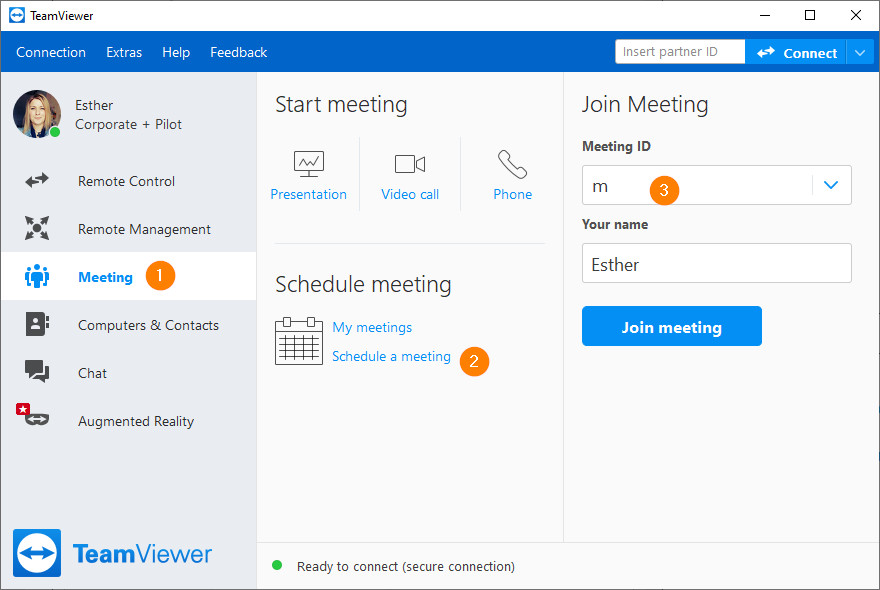Expand the Meeting ID dropdown chevron
Image resolution: width=880 pixels, height=590 pixels.
[x=831, y=185]
